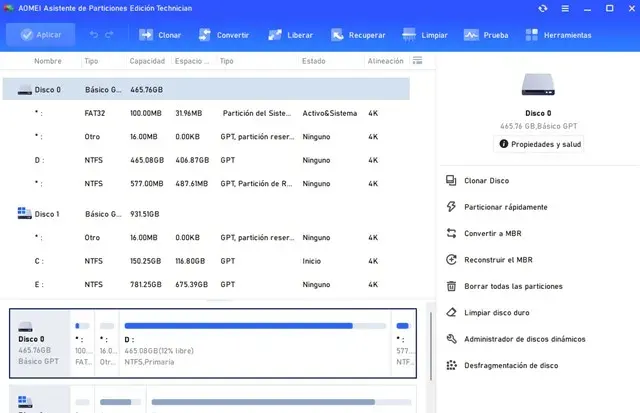This screenshot has width=640, height=413.
Task: Choose Limpiar disco duro option
Action: coord(497,313)
